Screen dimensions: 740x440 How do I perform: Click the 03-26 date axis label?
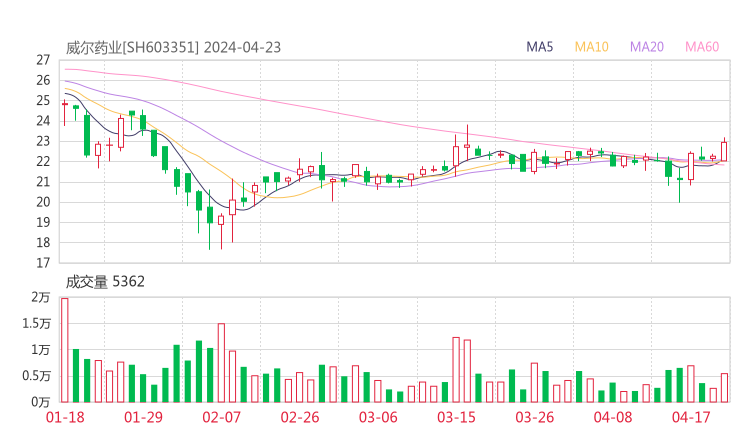[534, 417]
